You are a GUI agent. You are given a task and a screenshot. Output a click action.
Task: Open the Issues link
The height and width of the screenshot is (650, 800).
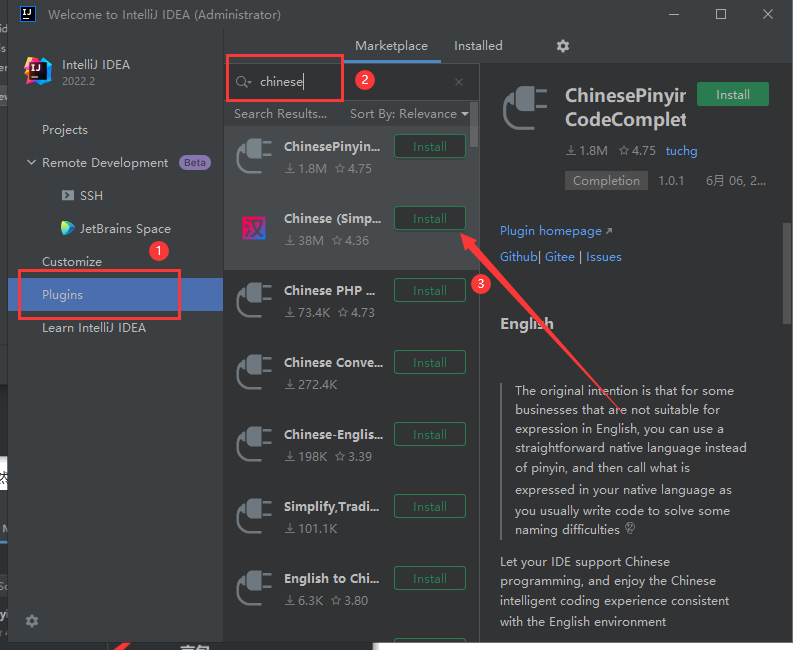604,257
